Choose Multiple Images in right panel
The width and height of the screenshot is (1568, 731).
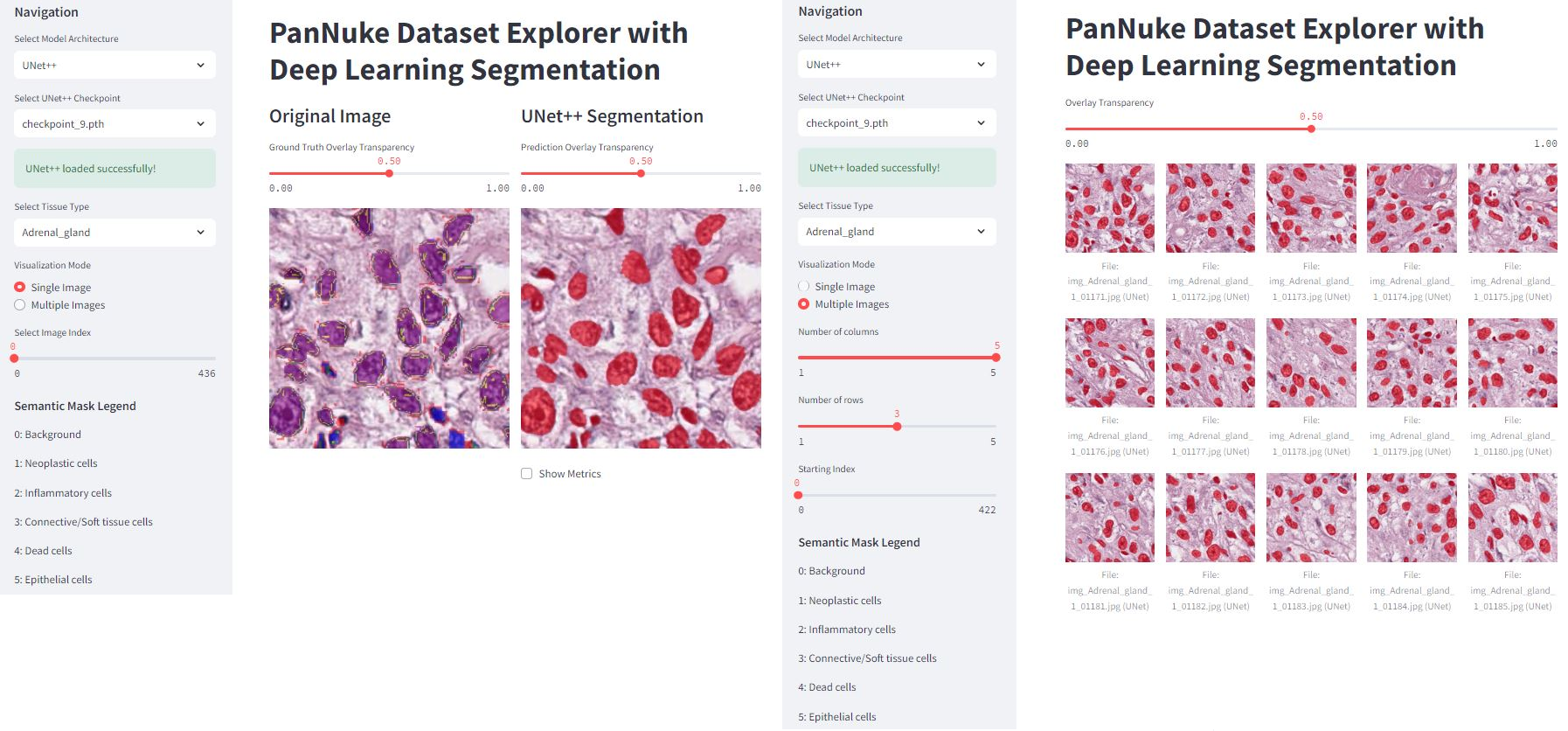804,304
